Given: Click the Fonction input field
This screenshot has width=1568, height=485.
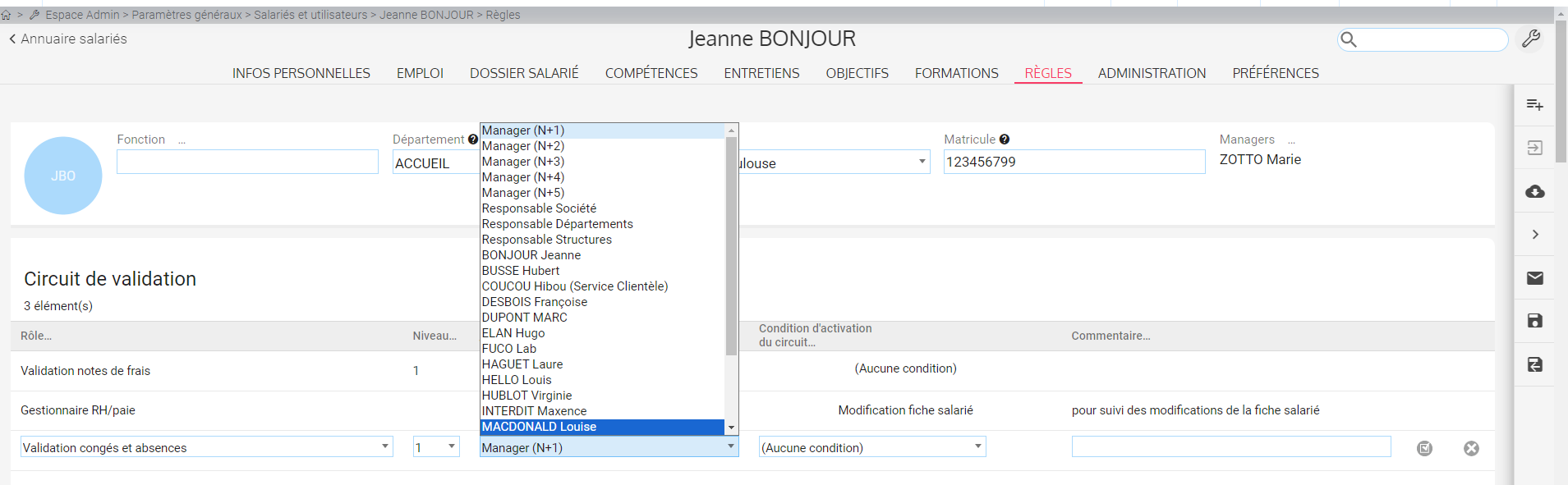Looking at the screenshot, I should [x=247, y=162].
